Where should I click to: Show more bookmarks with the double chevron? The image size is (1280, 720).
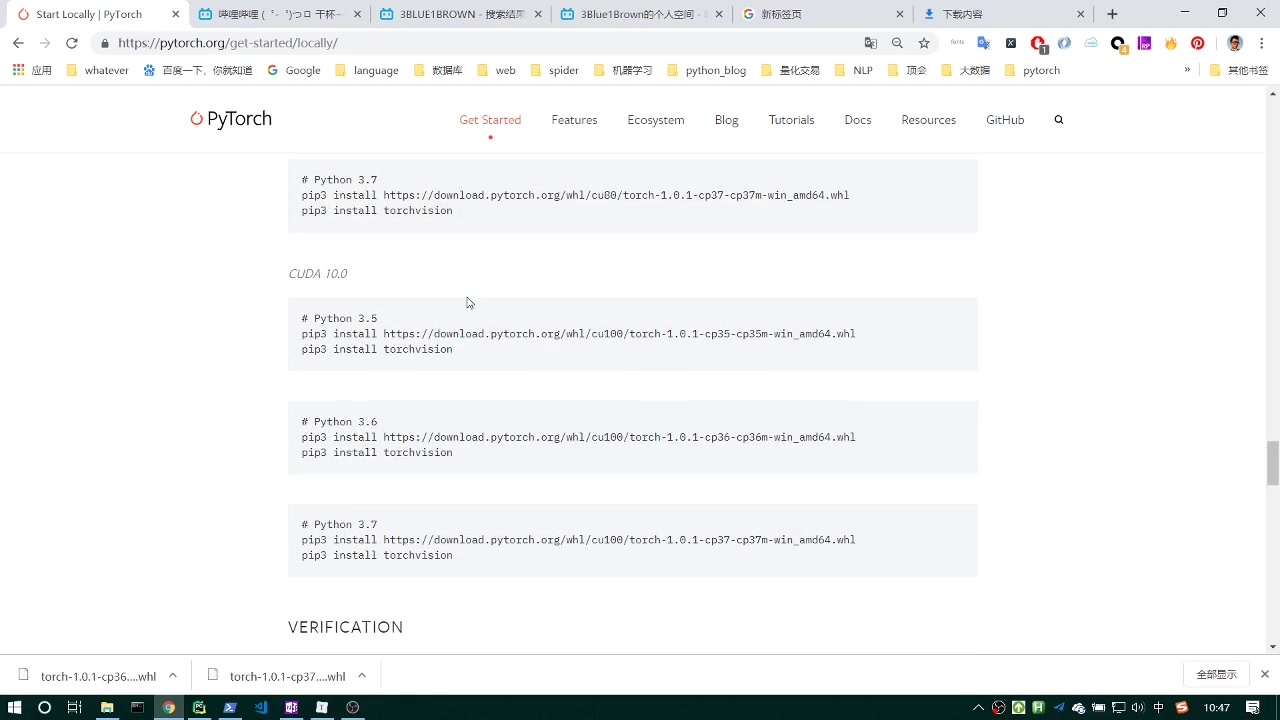tap(1187, 70)
